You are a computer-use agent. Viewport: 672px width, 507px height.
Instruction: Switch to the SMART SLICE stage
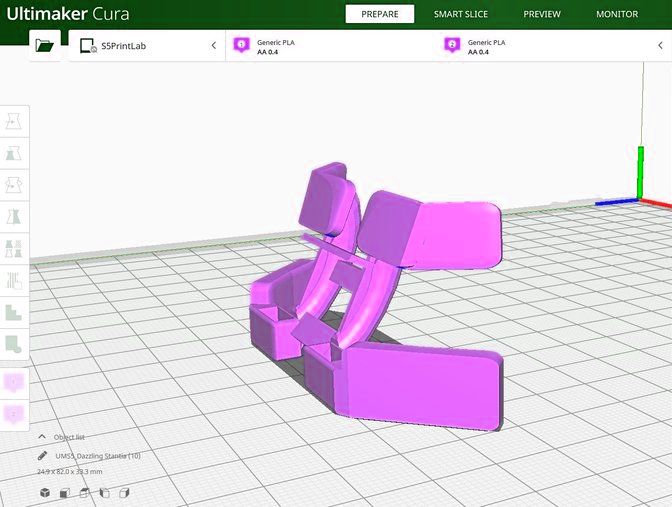click(x=461, y=14)
